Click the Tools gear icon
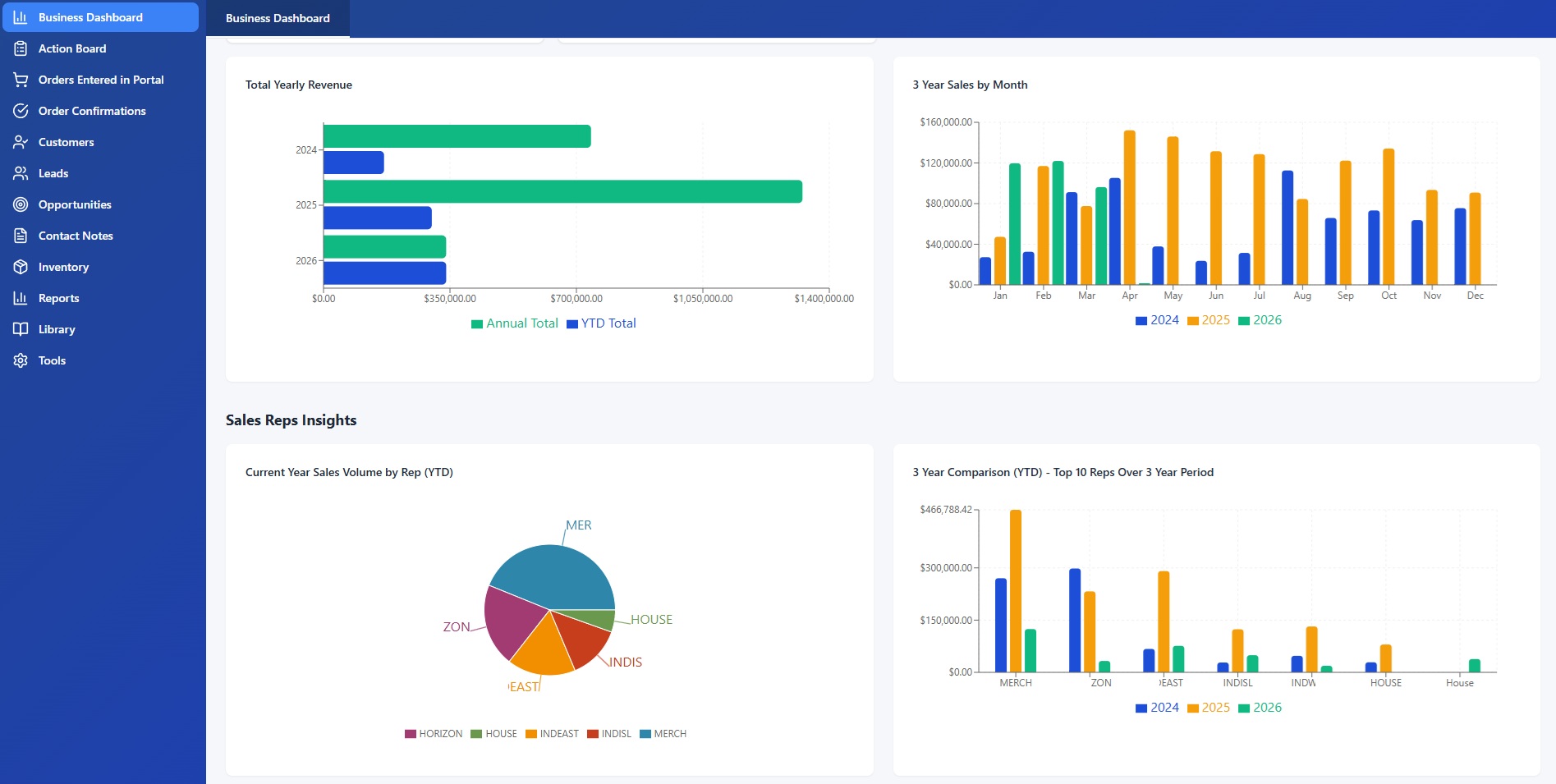The height and width of the screenshot is (784, 1556). click(21, 360)
